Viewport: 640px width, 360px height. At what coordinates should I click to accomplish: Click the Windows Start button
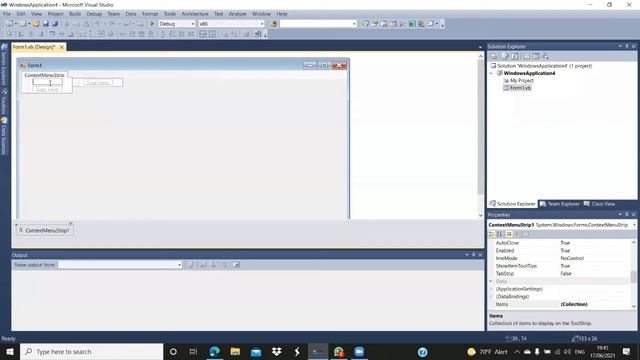click(10, 351)
